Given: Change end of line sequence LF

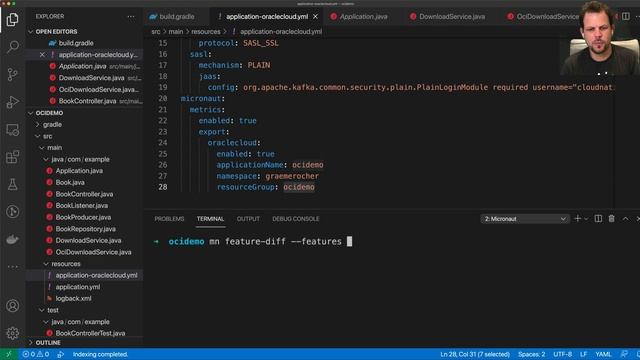Looking at the screenshot, I should pyautogui.click(x=583, y=354).
